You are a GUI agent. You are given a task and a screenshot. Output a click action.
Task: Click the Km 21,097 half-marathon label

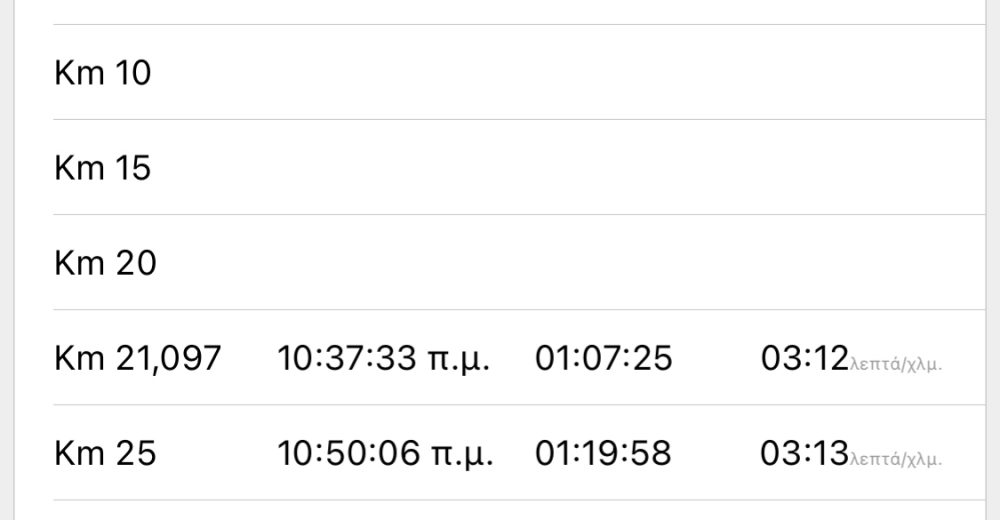(x=137, y=358)
